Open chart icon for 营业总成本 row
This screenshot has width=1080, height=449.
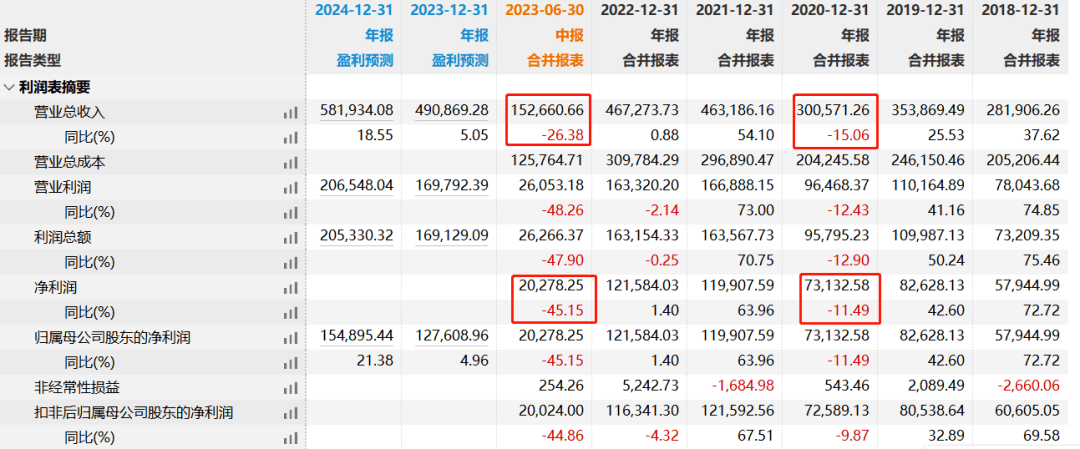pyautogui.click(x=291, y=162)
